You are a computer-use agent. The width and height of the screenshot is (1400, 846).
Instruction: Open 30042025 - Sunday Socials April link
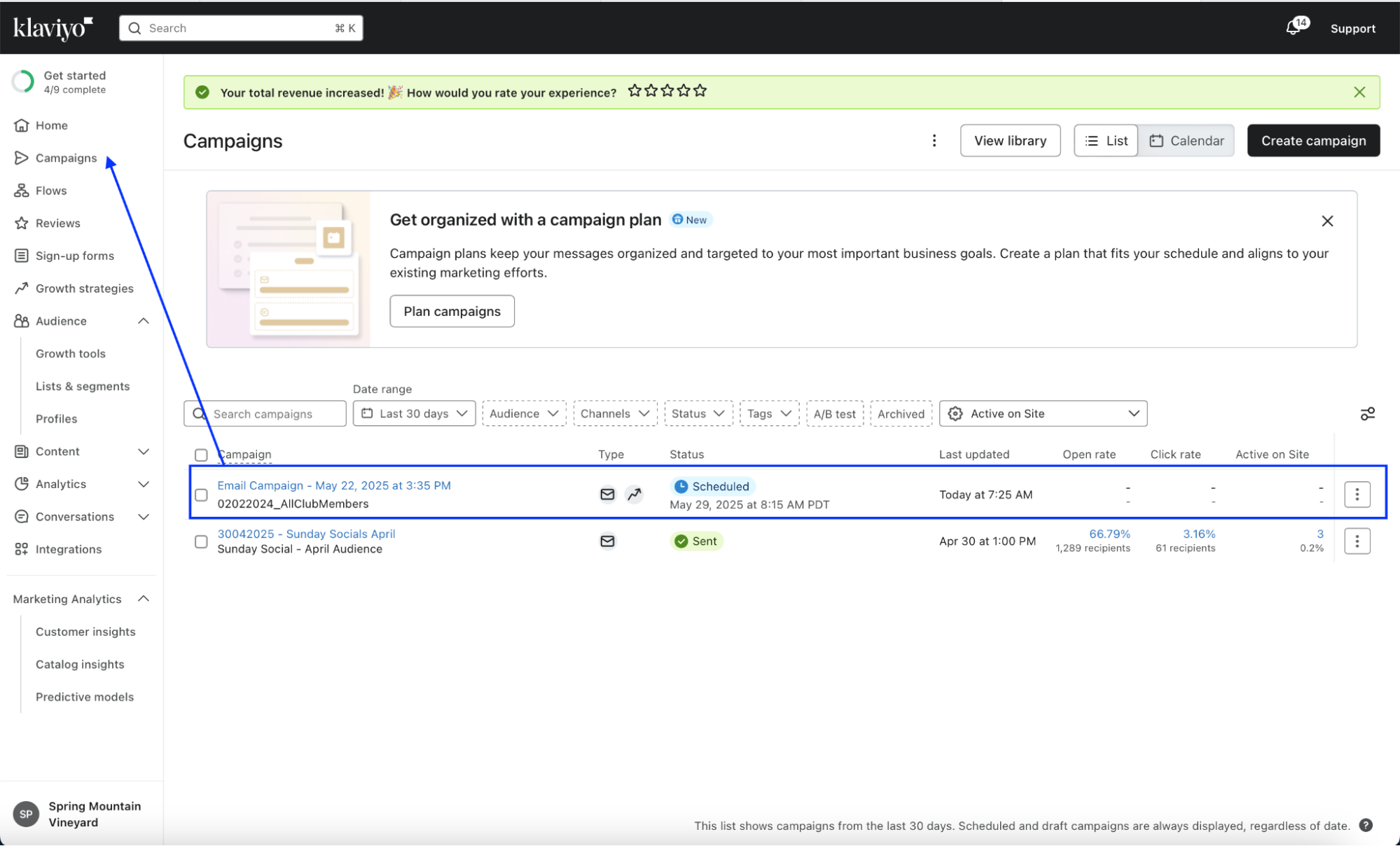(x=306, y=534)
